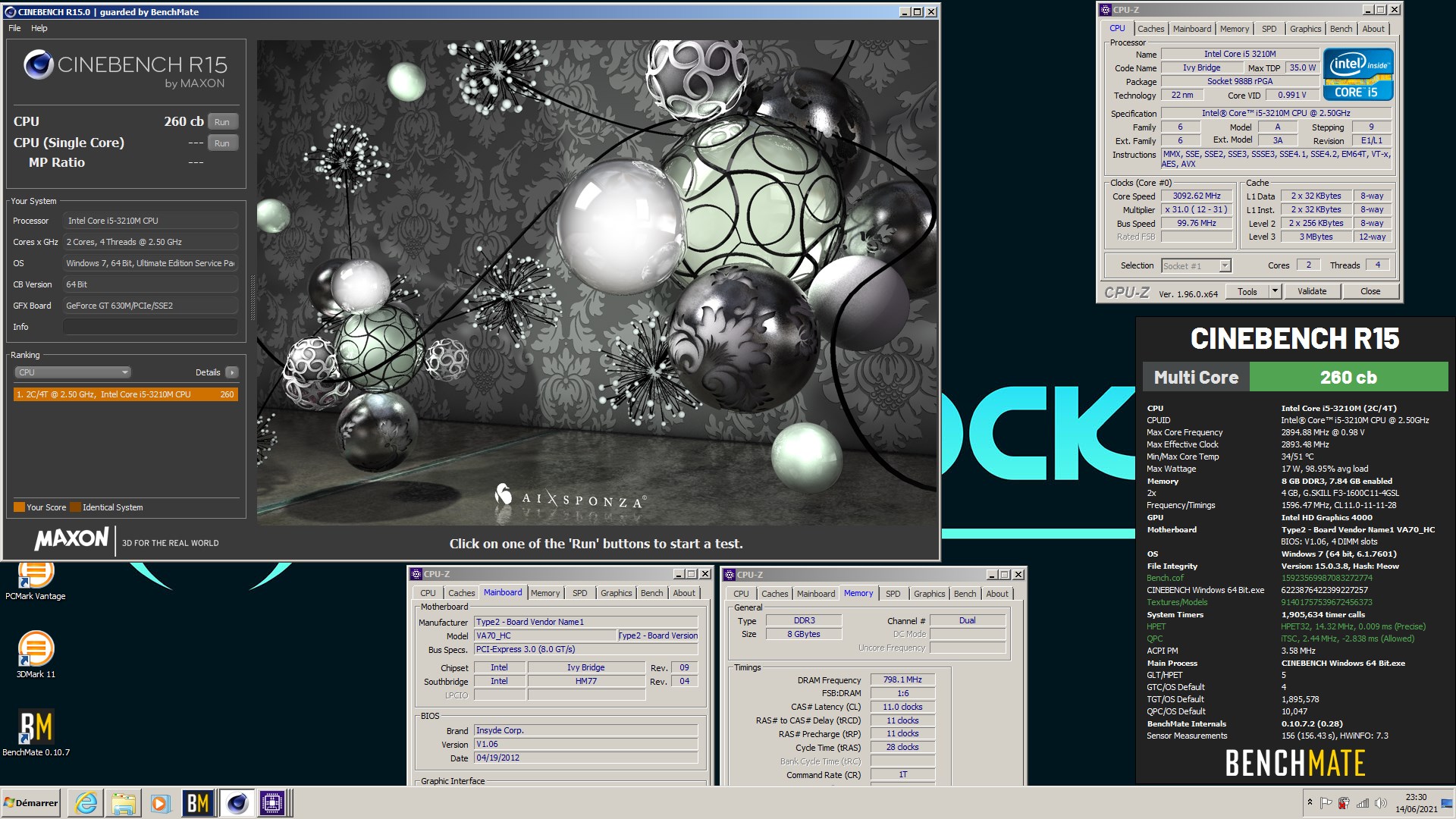
Task: Click the Cinebench title bar icon
Action: 10,12
